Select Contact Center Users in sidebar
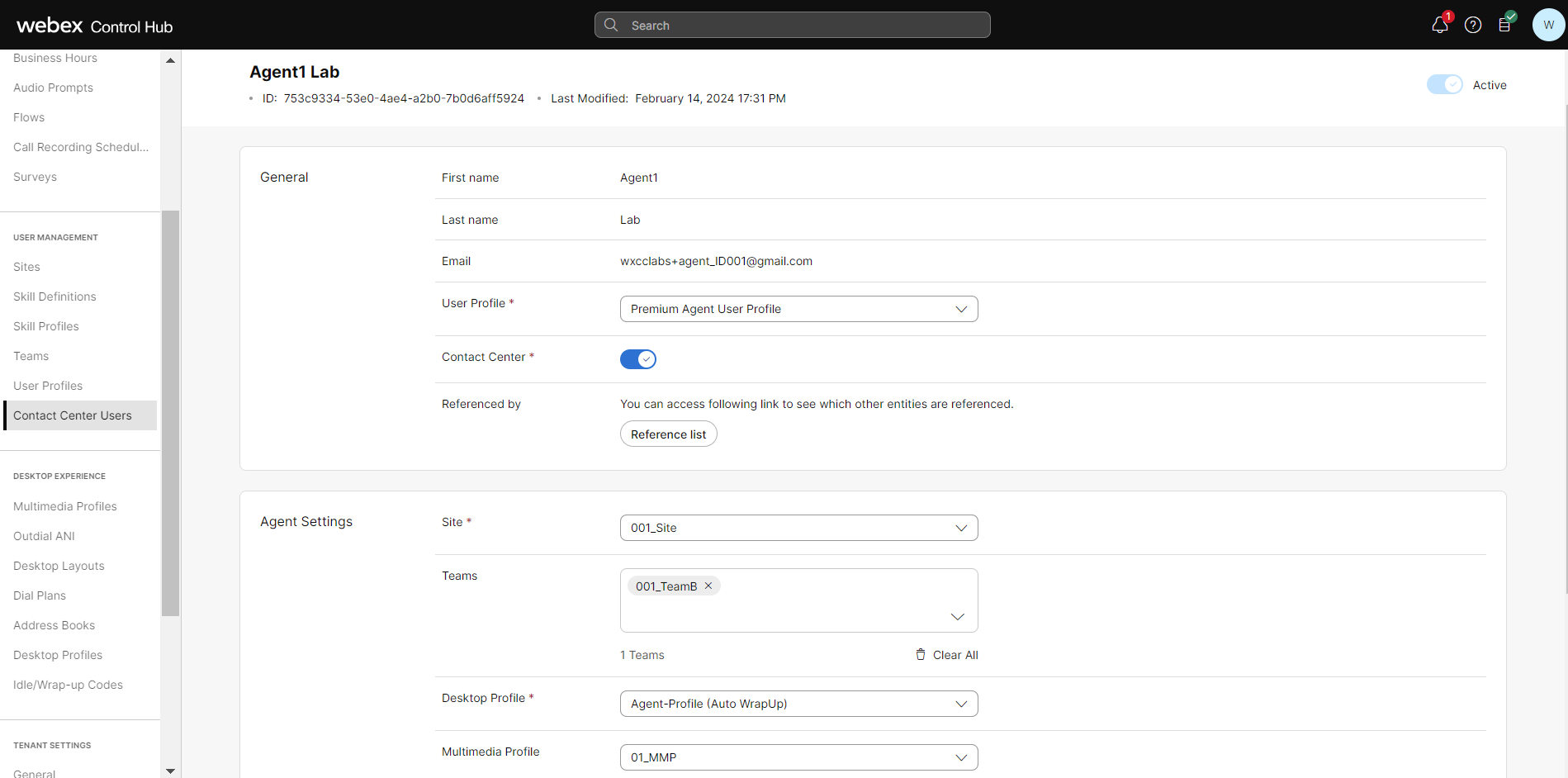 80,415
